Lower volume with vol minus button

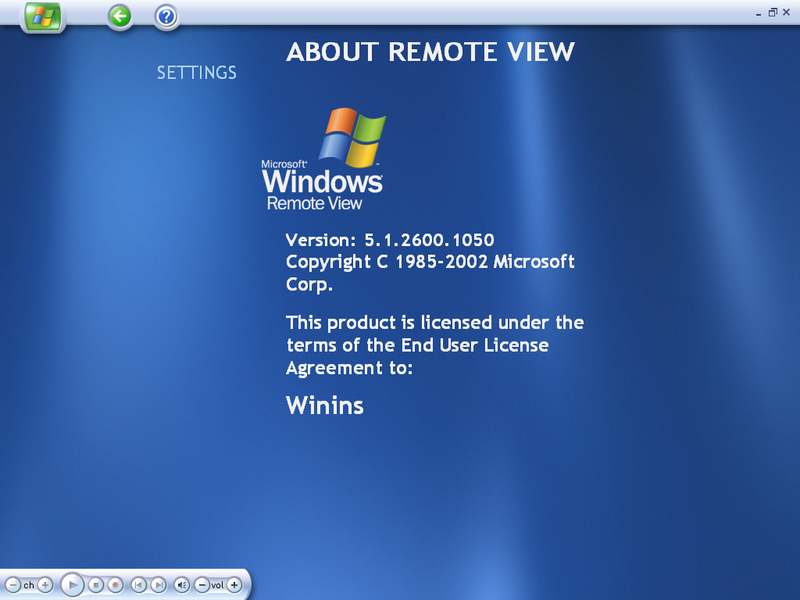pyautogui.click(x=202, y=585)
